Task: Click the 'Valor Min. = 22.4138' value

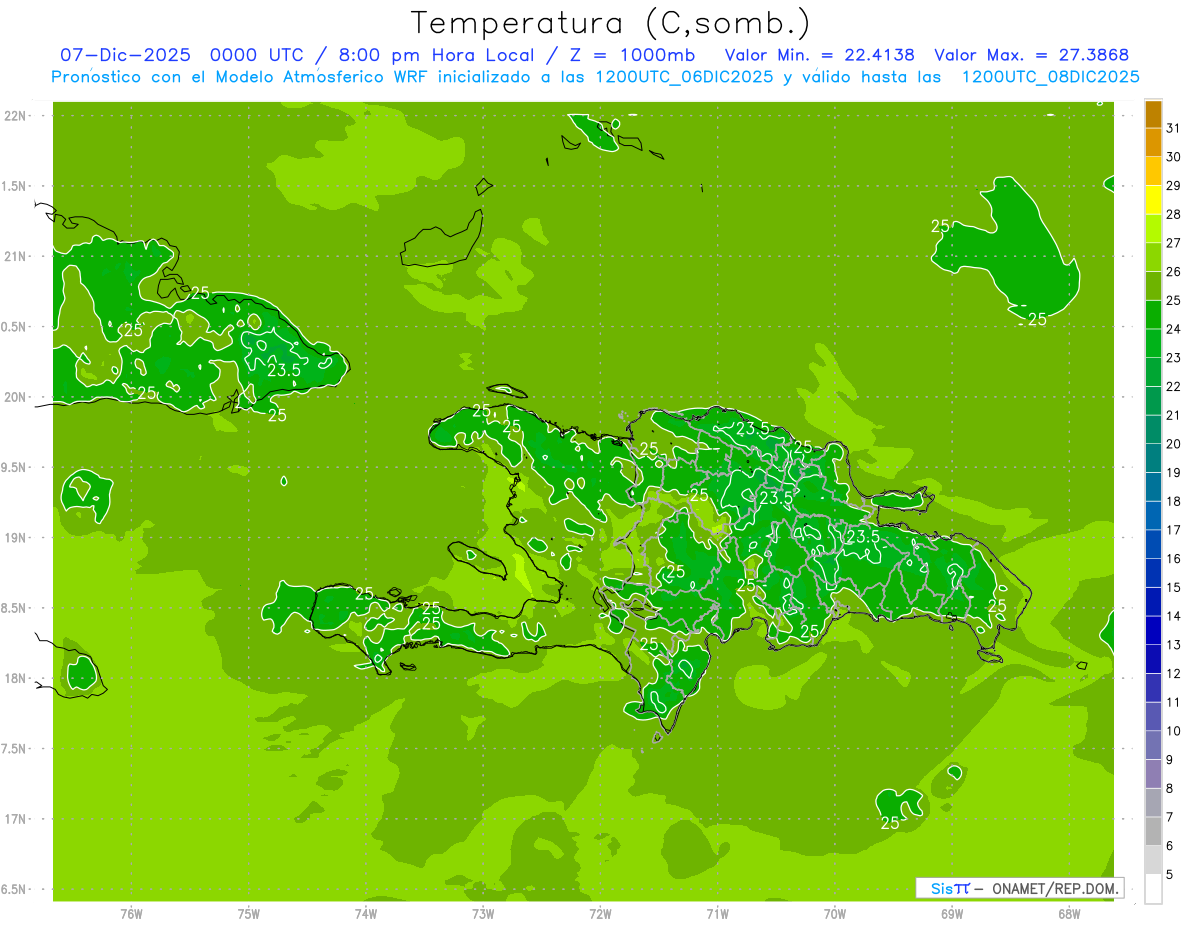Action: pos(820,55)
